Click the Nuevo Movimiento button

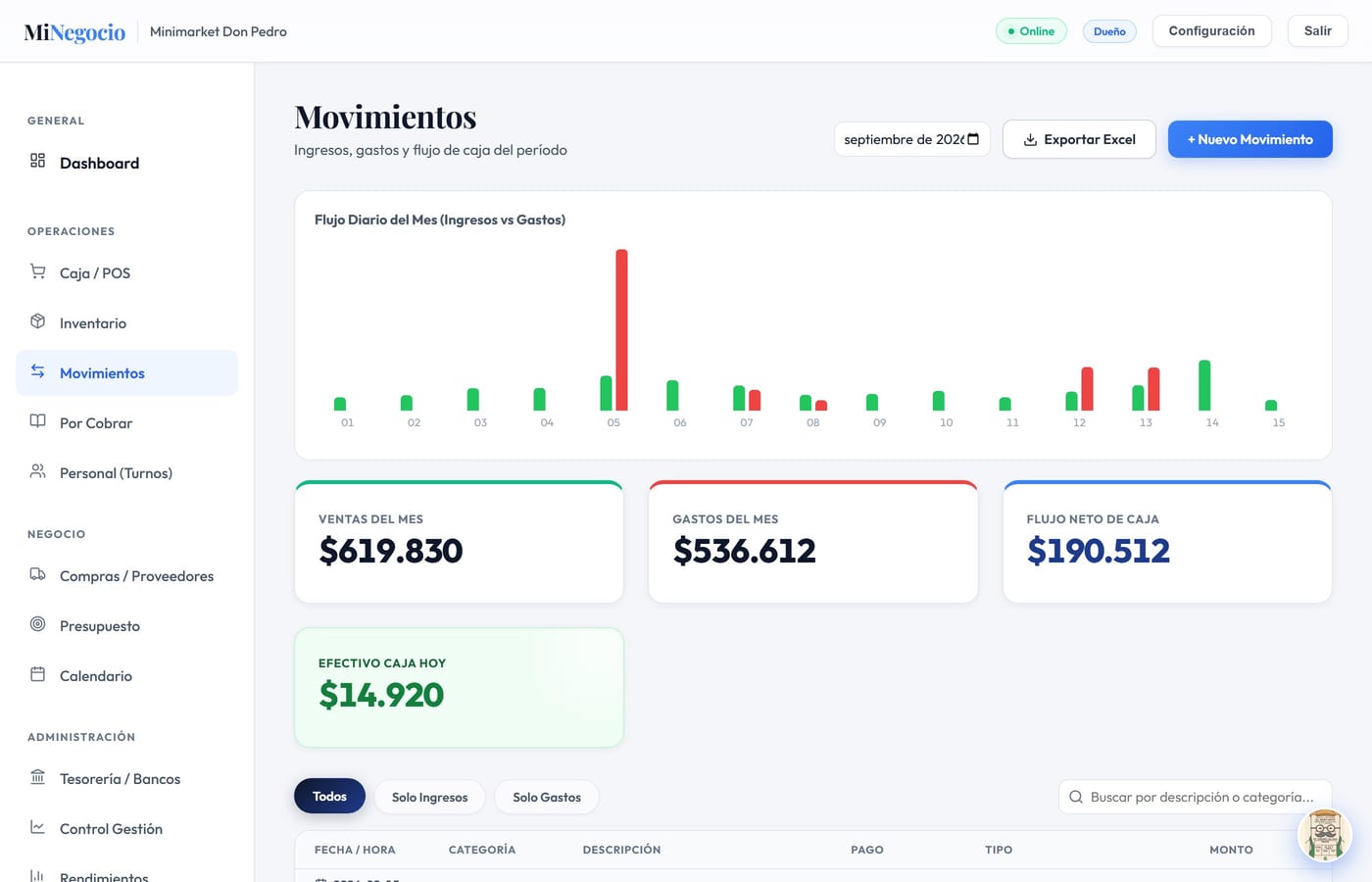[1249, 139]
